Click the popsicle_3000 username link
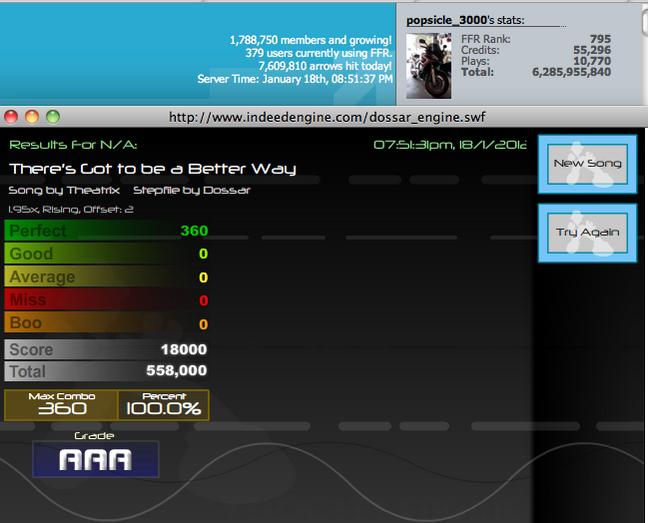 [x=446, y=20]
